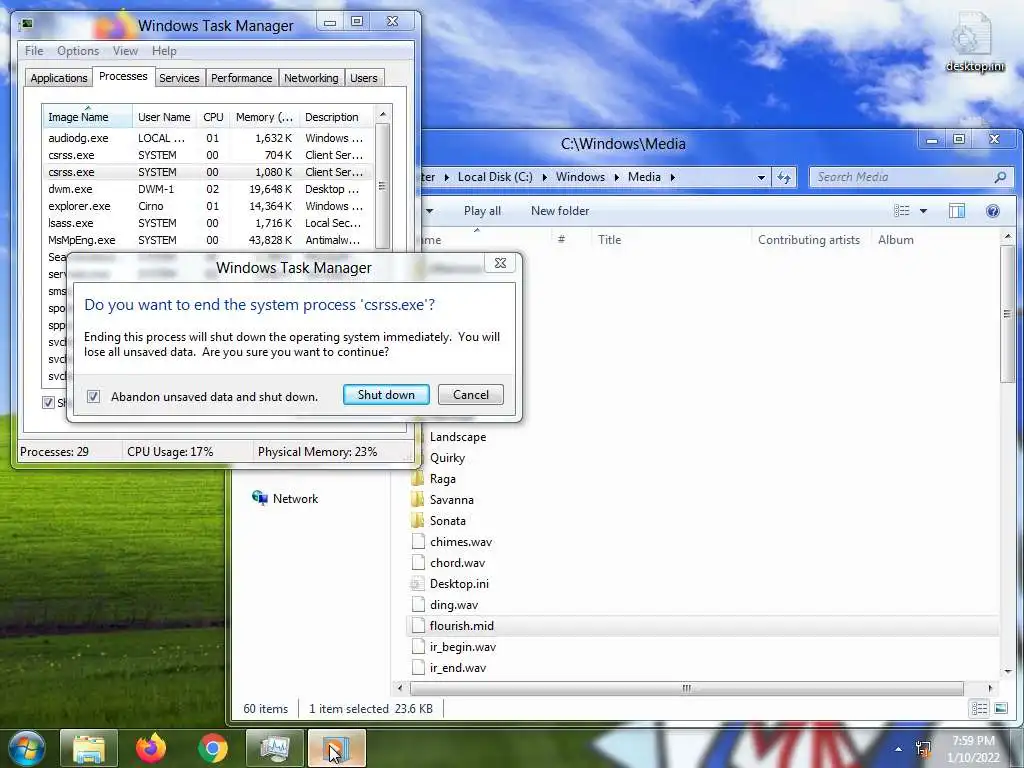The image size is (1024, 768).
Task: Sort processes by Image Name column
Action: coord(87,117)
